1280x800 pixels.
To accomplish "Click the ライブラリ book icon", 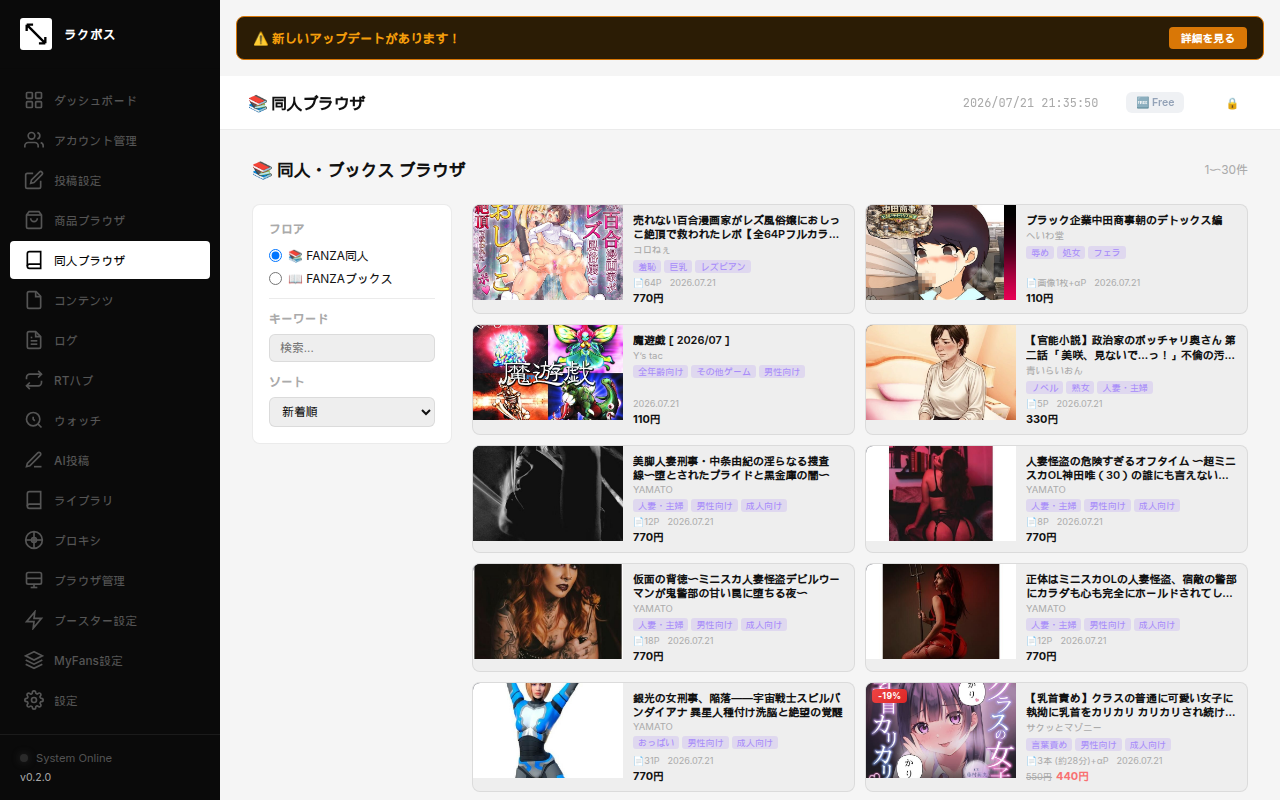I will point(35,500).
